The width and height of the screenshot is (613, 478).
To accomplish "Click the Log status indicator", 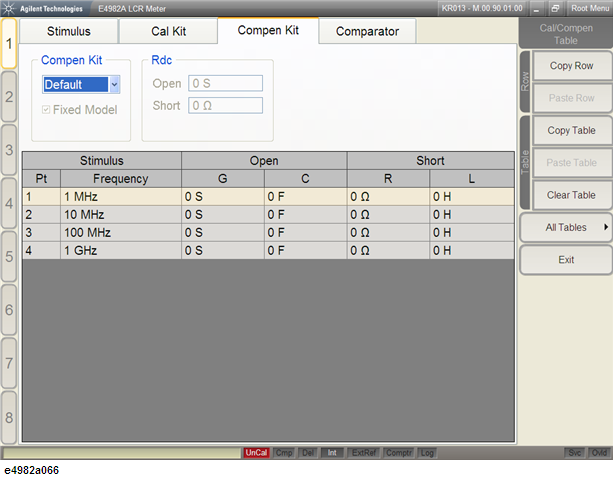I will (427, 453).
